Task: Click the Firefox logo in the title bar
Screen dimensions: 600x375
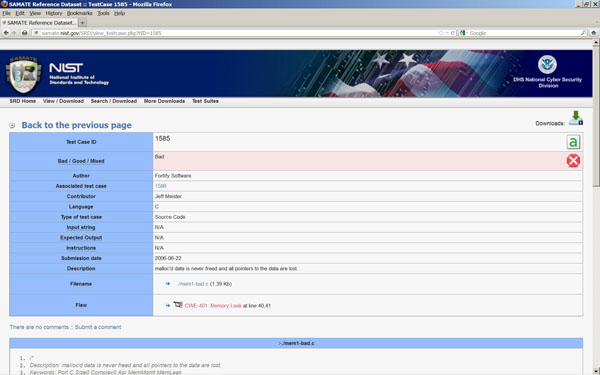Action: pos(4,4)
